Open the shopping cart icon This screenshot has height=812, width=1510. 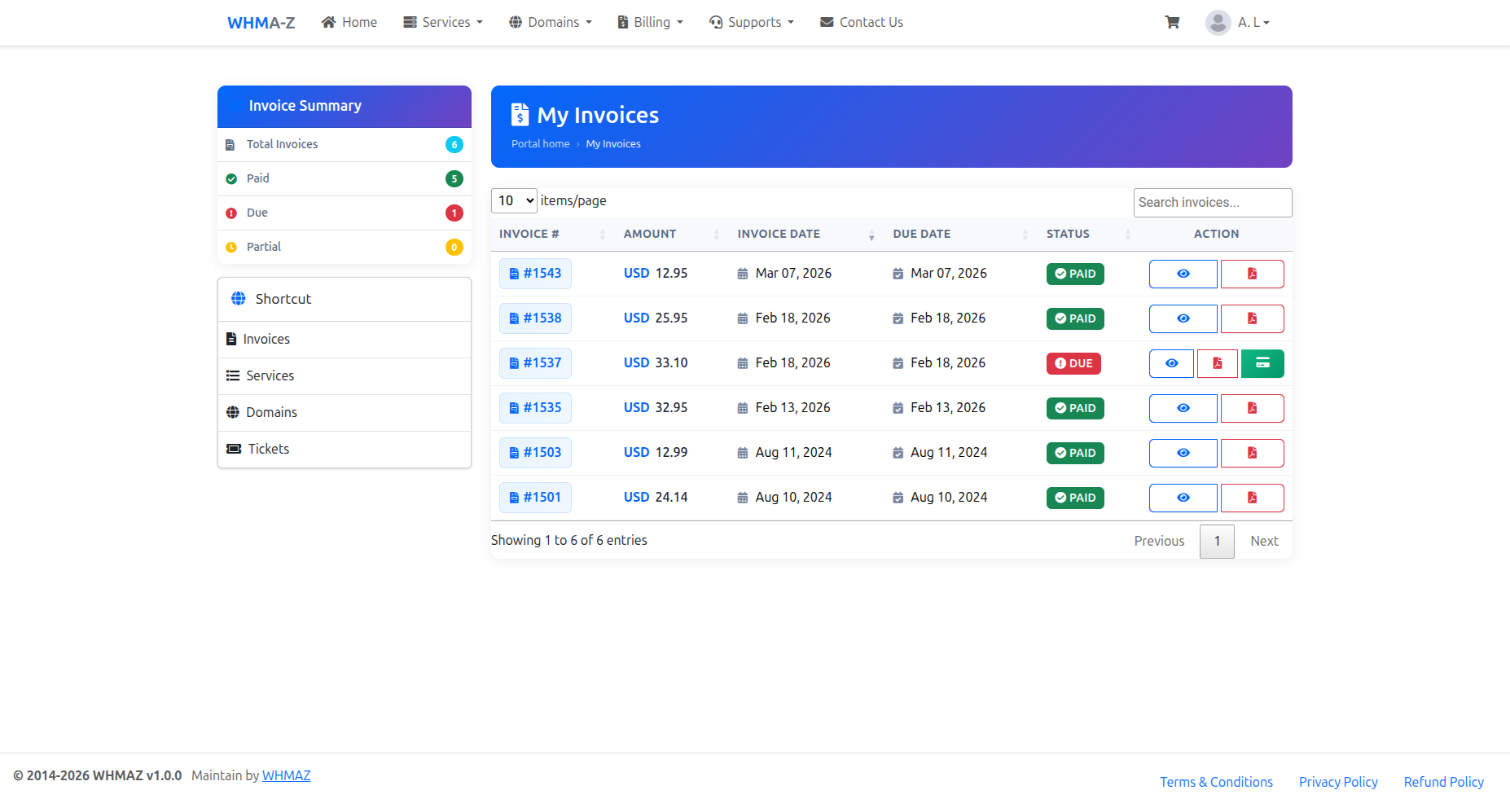[1172, 23]
